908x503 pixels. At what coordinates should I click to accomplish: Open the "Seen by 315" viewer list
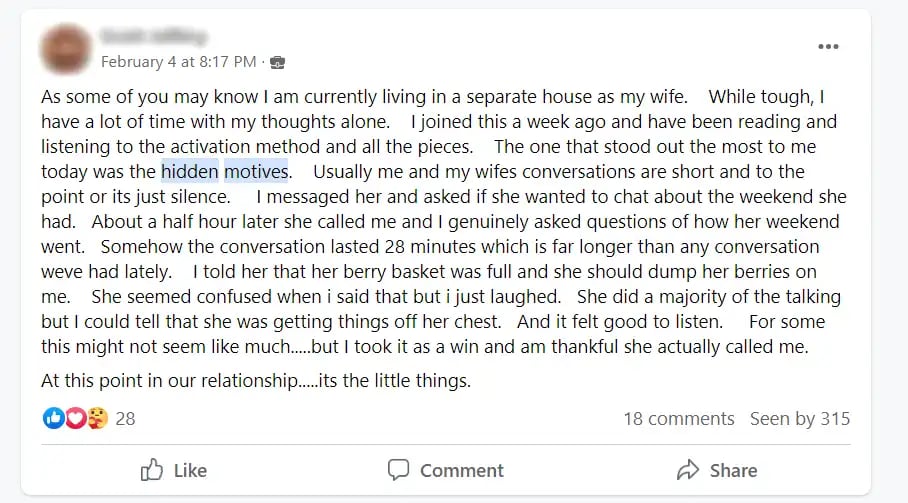pyautogui.click(x=800, y=418)
